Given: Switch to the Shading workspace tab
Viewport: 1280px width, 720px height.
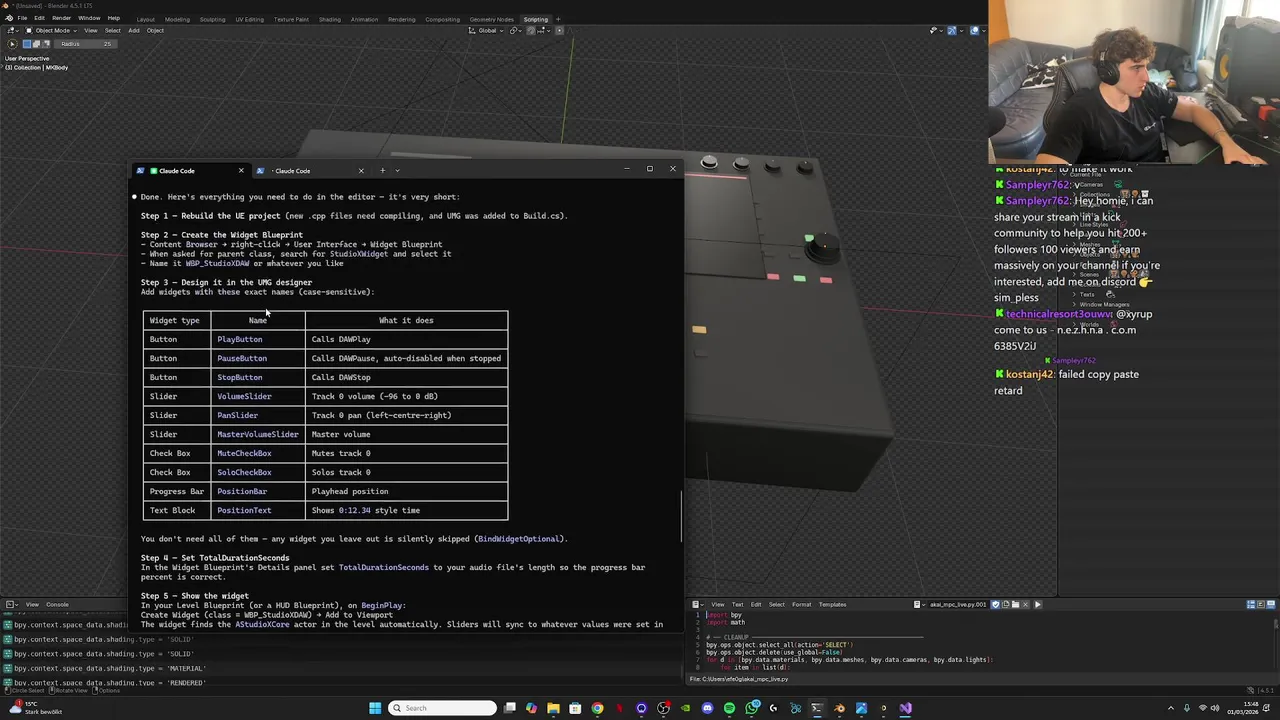Looking at the screenshot, I should click(329, 19).
